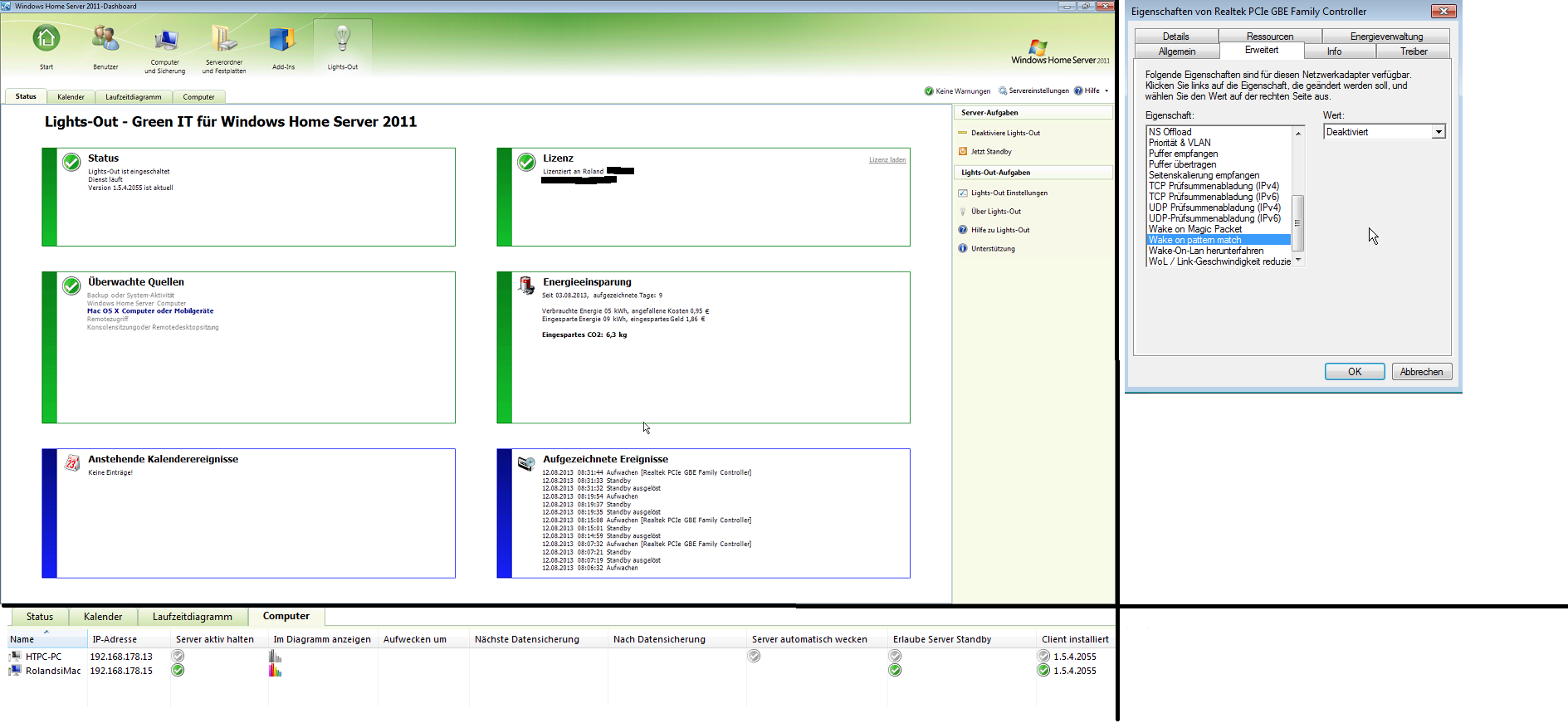
Task: Open the Kalender tab above the computer table
Action: coord(103,617)
